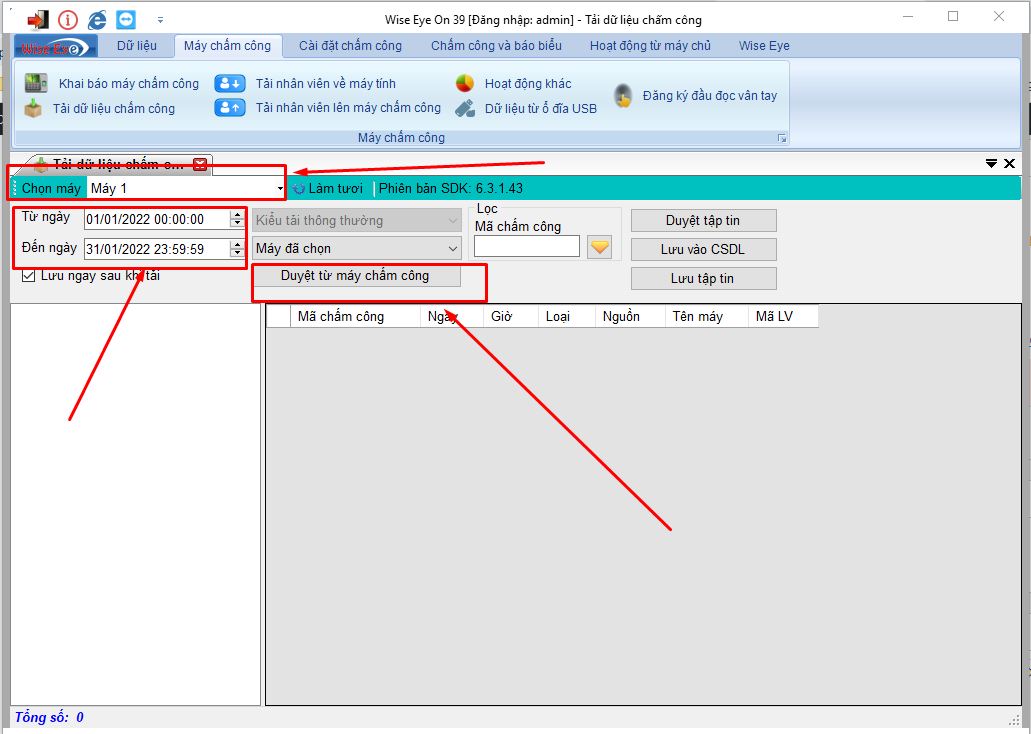Click the Lưu tập tin button
Image resolution: width=1031 pixels, height=734 pixels.
click(x=704, y=279)
